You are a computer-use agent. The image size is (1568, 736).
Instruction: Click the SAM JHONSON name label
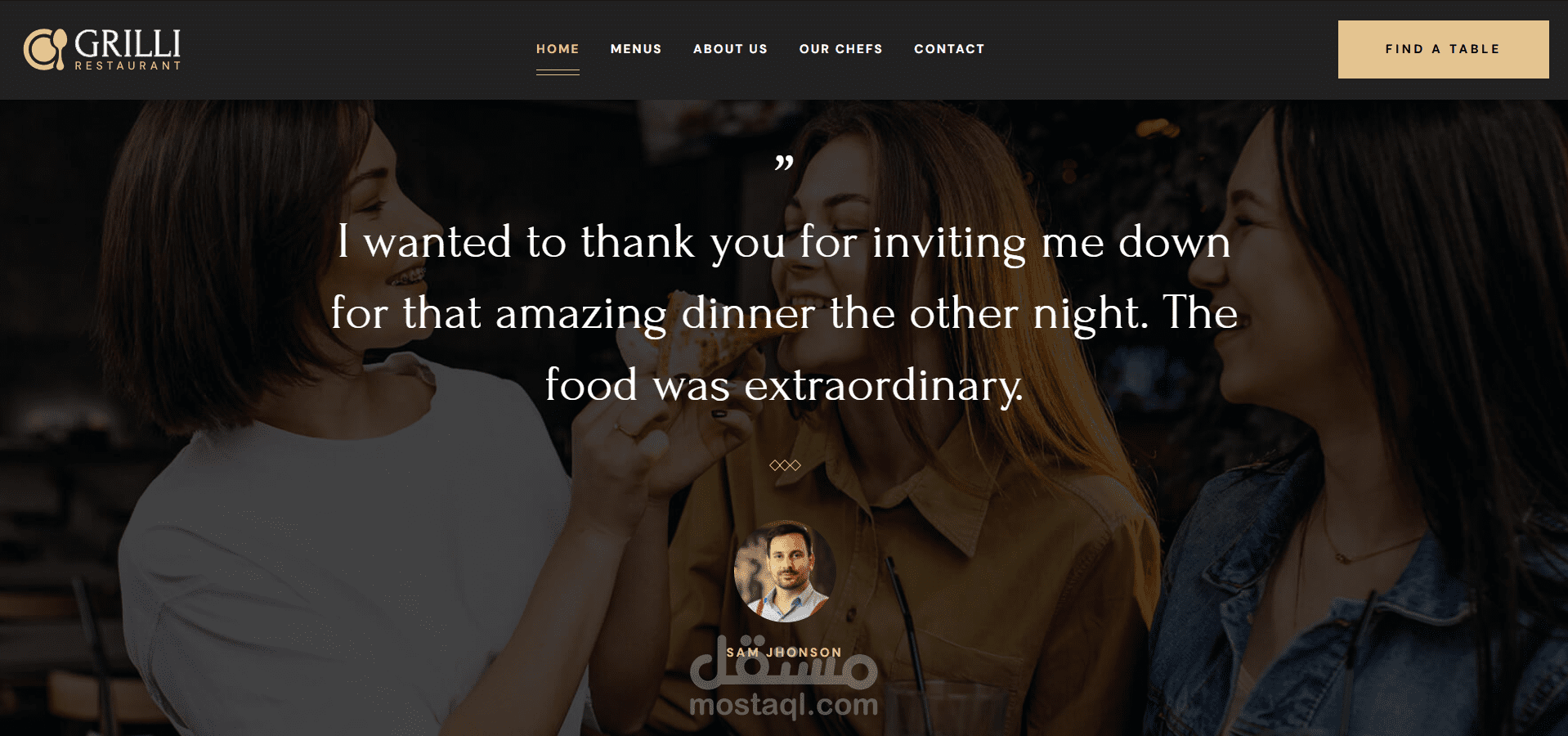(784, 653)
